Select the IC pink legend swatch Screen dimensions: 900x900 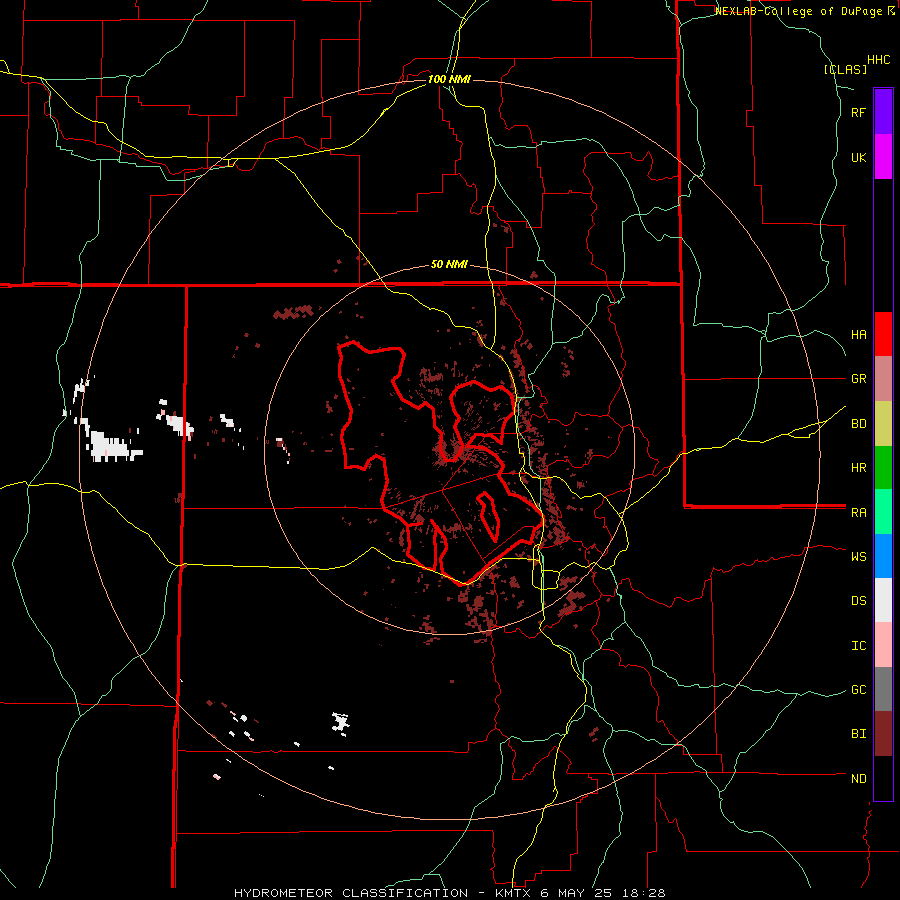coord(883,645)
